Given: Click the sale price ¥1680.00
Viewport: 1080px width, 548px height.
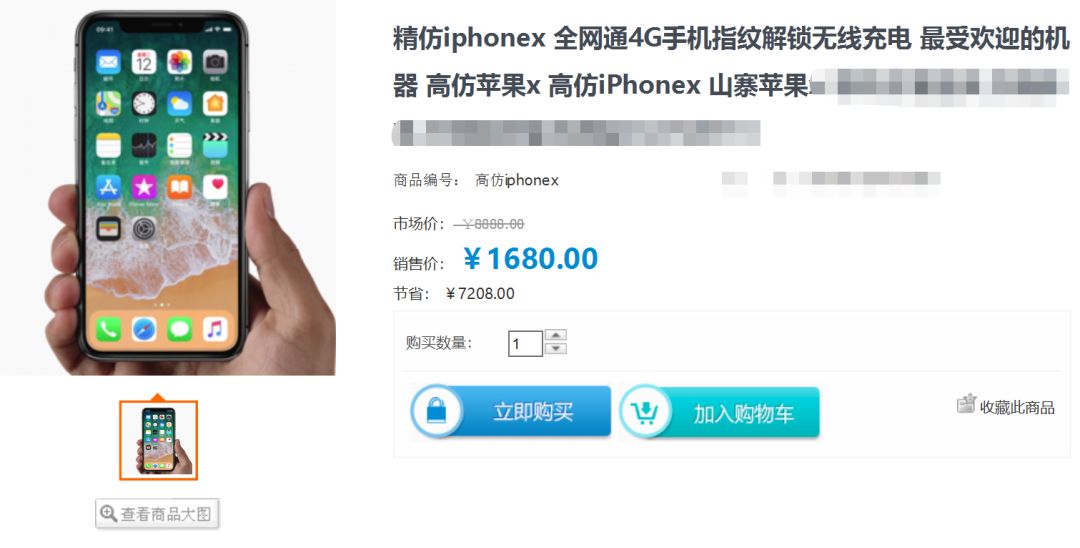Looking at the screenshot, I should click(530, 259).
